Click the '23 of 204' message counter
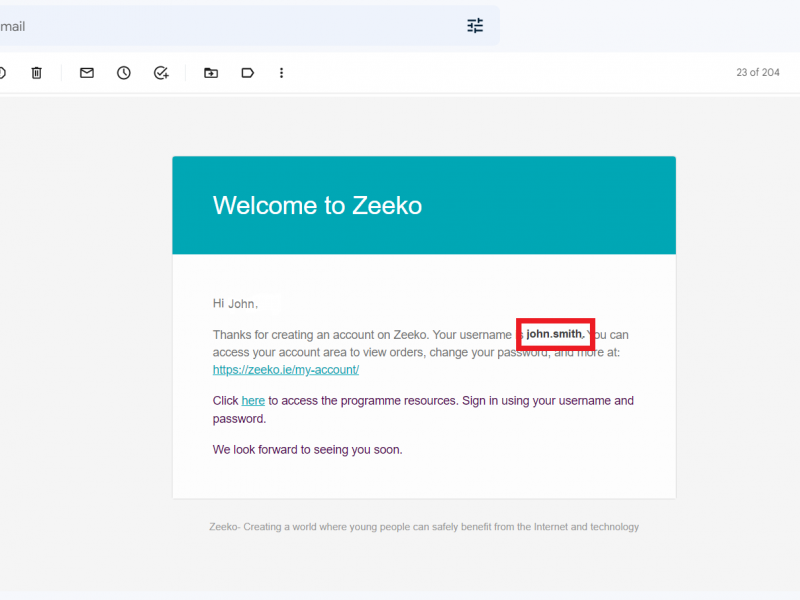 (757, 73)
